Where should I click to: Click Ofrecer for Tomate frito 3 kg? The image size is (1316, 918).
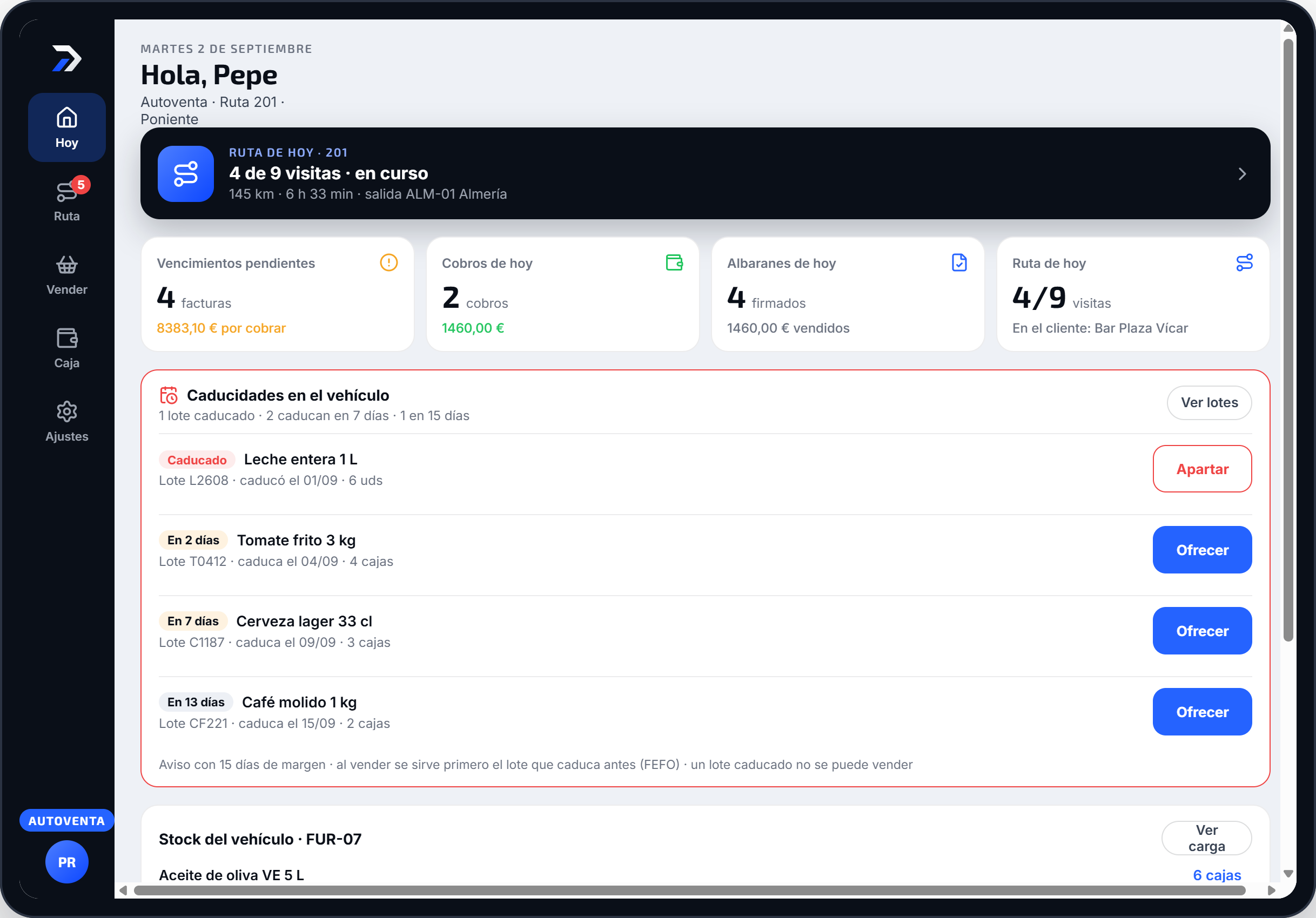[1202, 550]
